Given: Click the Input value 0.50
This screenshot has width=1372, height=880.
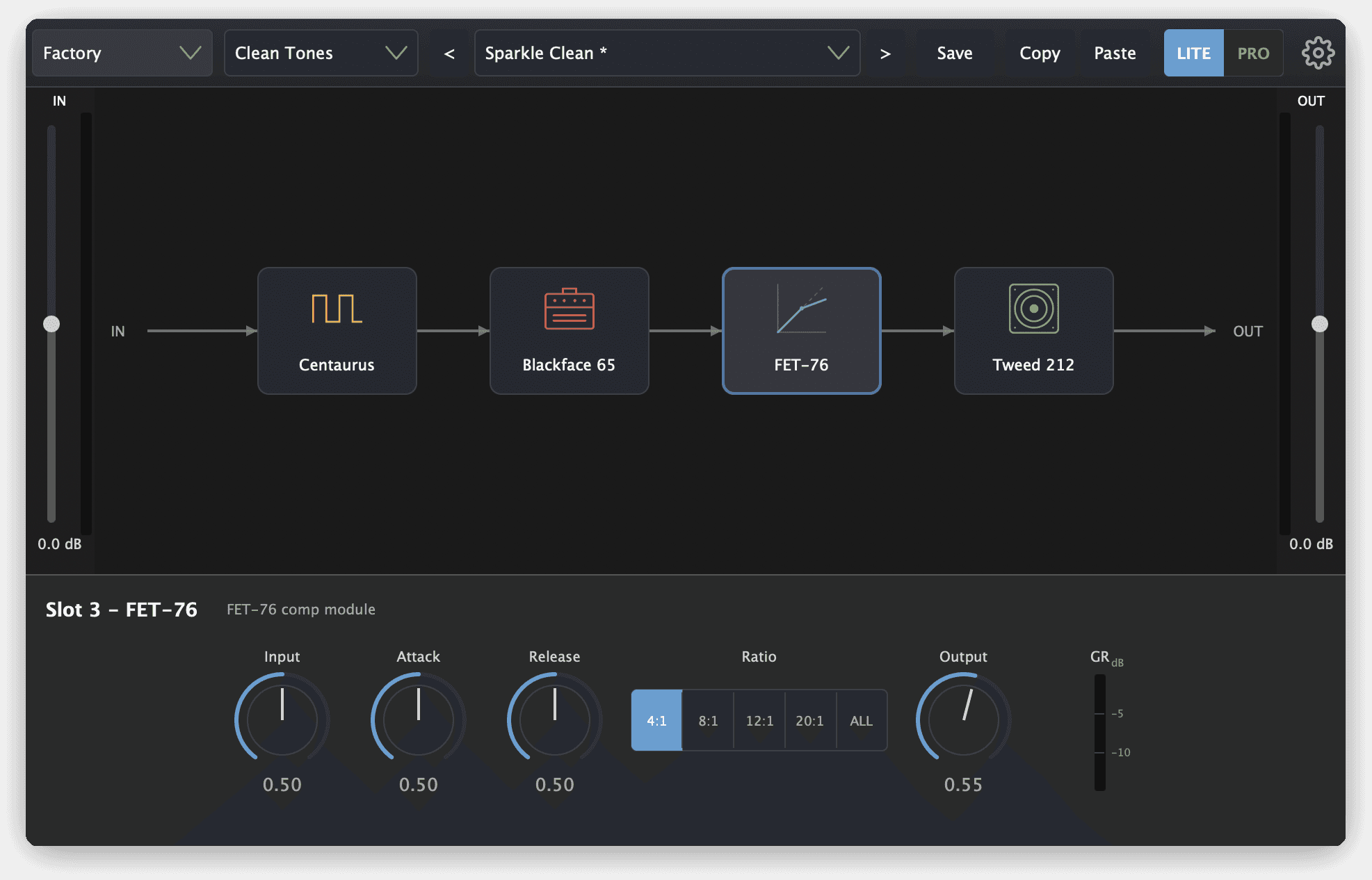Looking at the screenshot, I should click(282, 785).
